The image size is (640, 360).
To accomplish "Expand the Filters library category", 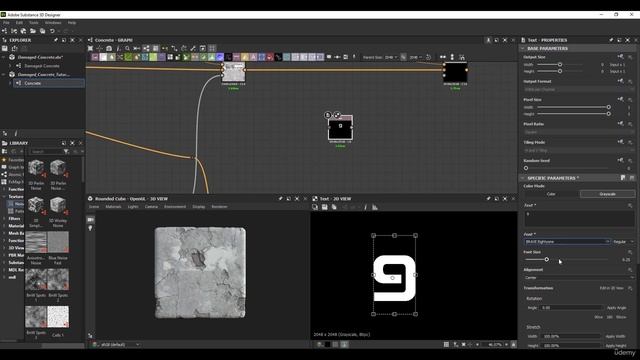I will coord(4,219).
